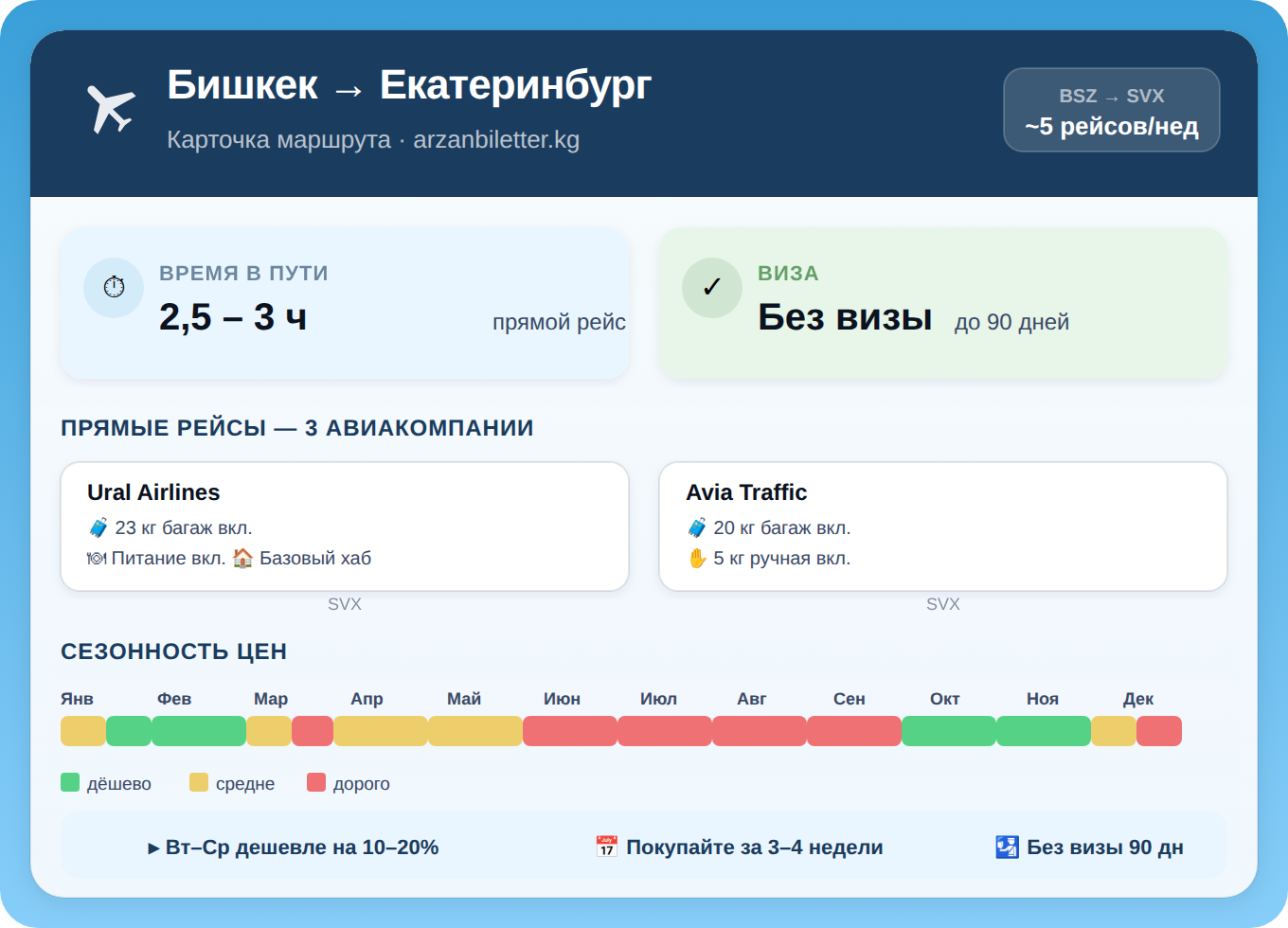Select the stopwatch icon beside Время в пути
1288x928 pixels.
pyautogui.click(x=114, y=287)
